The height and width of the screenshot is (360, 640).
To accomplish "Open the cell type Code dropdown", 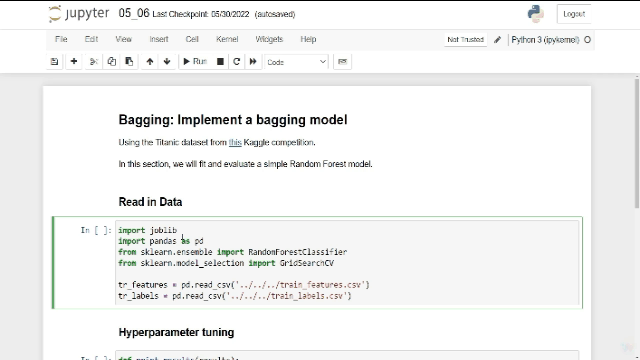I will [x=296, y=62].
